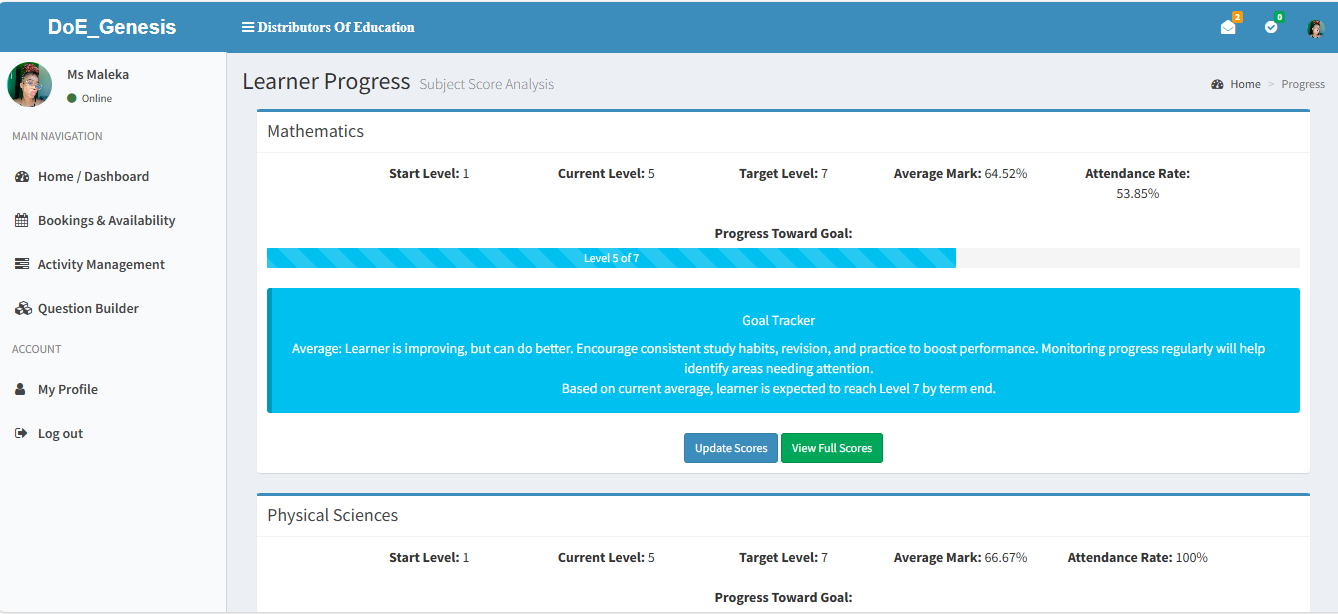Click the DoE_Genesis logo title

pyautogui.click(x=112, y=27)
